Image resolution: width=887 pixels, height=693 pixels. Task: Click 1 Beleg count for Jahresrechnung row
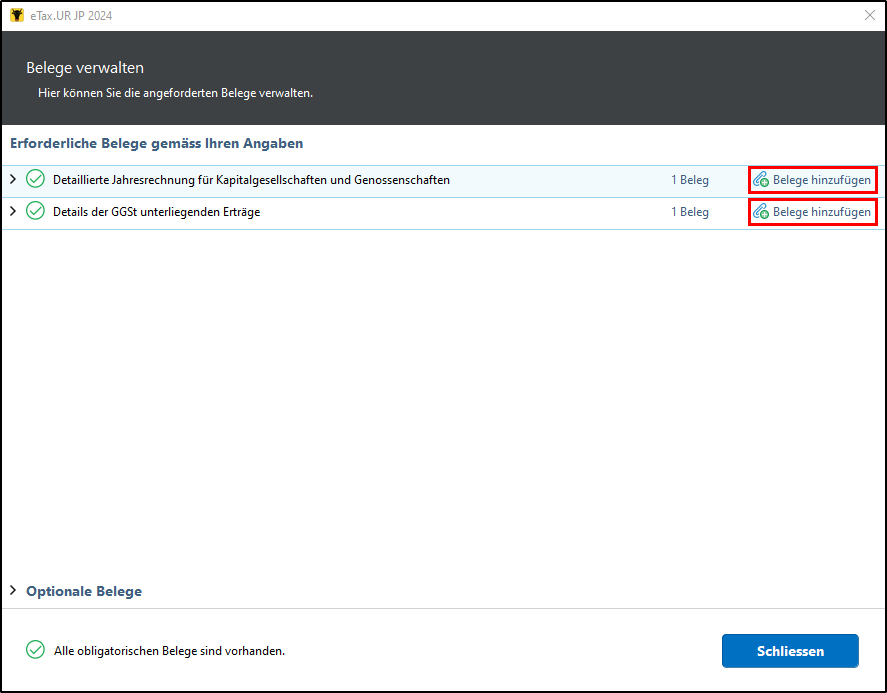coord(690,180)
